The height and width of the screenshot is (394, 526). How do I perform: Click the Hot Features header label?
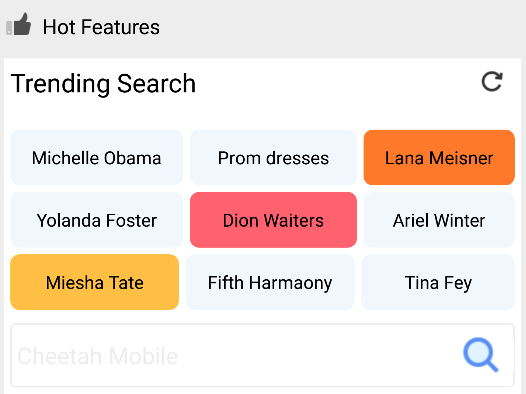coord(101,27)
